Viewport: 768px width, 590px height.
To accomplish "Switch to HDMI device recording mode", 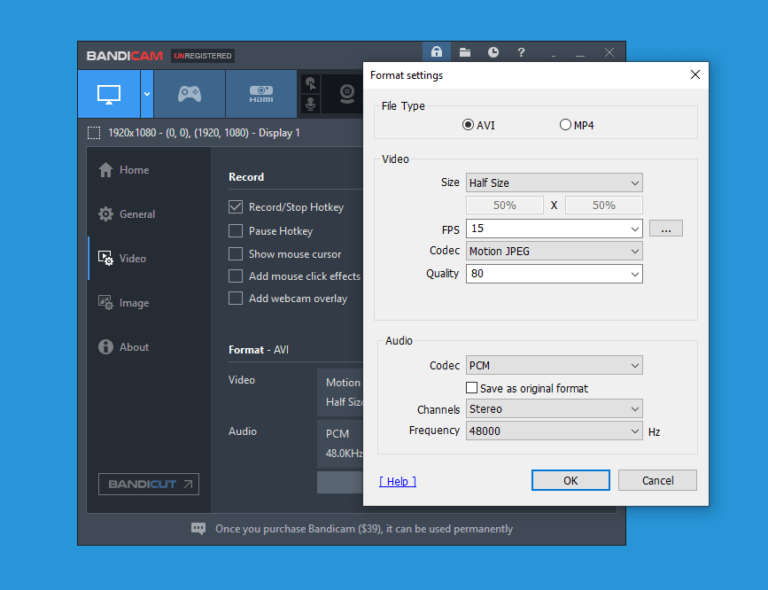I will 261,94.
